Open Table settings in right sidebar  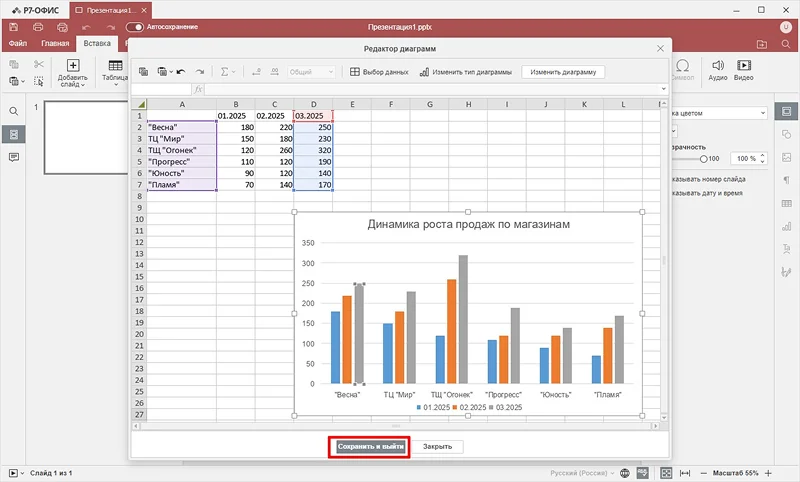click(x=786, y=204)
